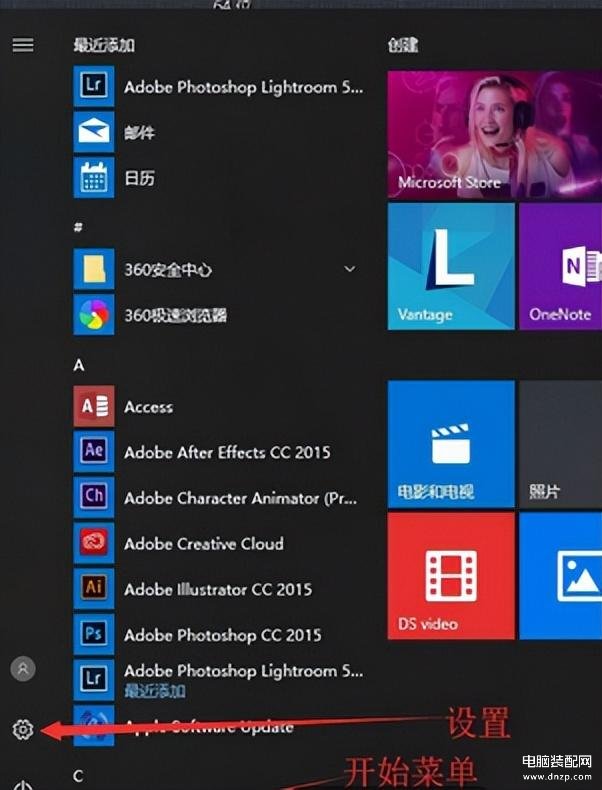Image resolution: width=602 pixels, height=790 pixels.
Task: Click the # section header
Action: [x=78, y=227]
